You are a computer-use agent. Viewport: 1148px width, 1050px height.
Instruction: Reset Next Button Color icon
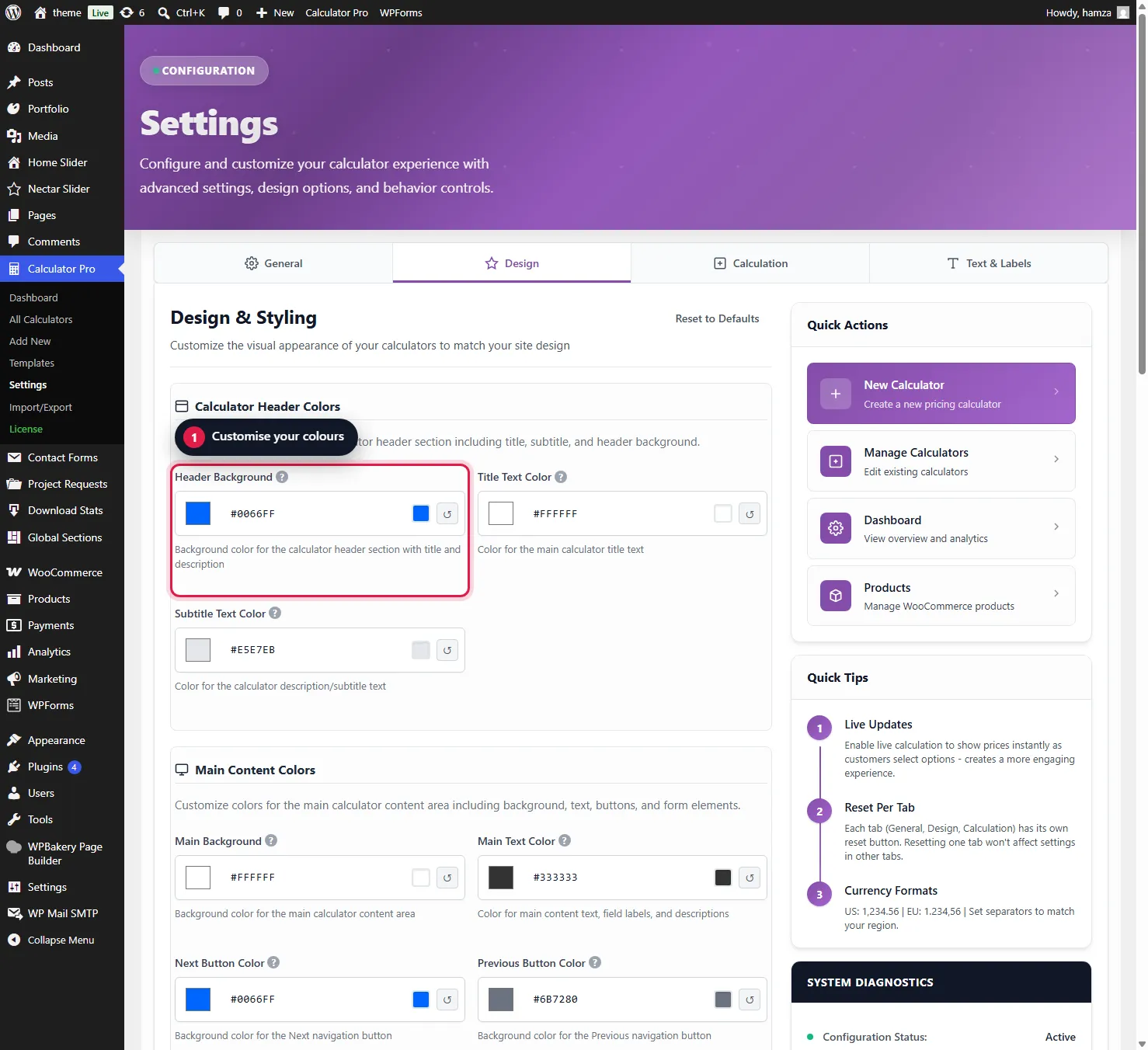[447, 1000]
